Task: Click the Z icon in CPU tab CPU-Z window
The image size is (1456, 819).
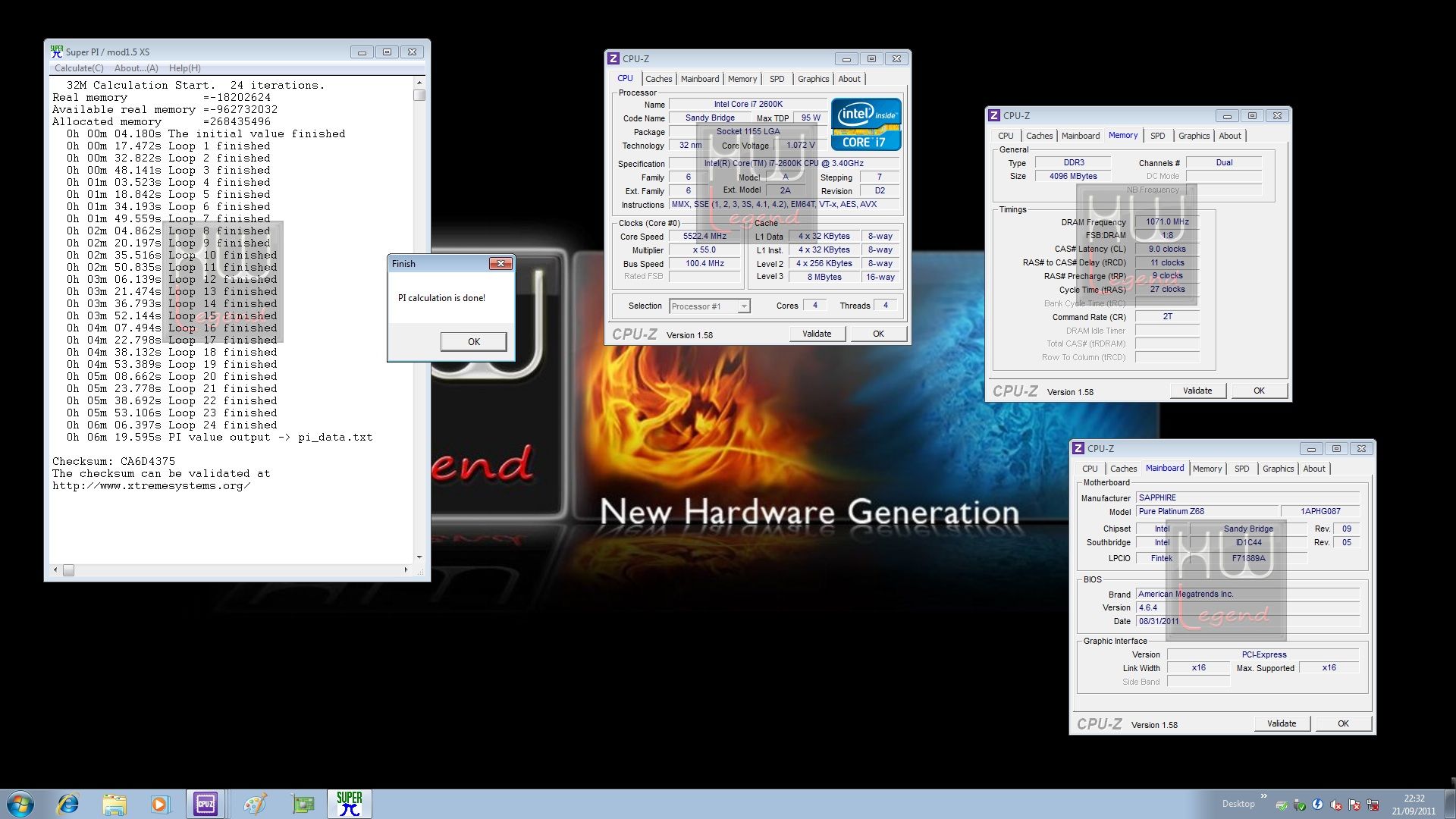Action: (613, 58)
